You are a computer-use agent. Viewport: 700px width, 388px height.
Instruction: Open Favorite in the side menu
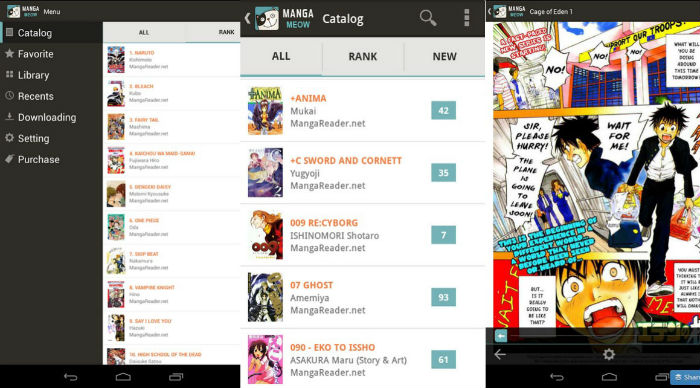point(51,54)
